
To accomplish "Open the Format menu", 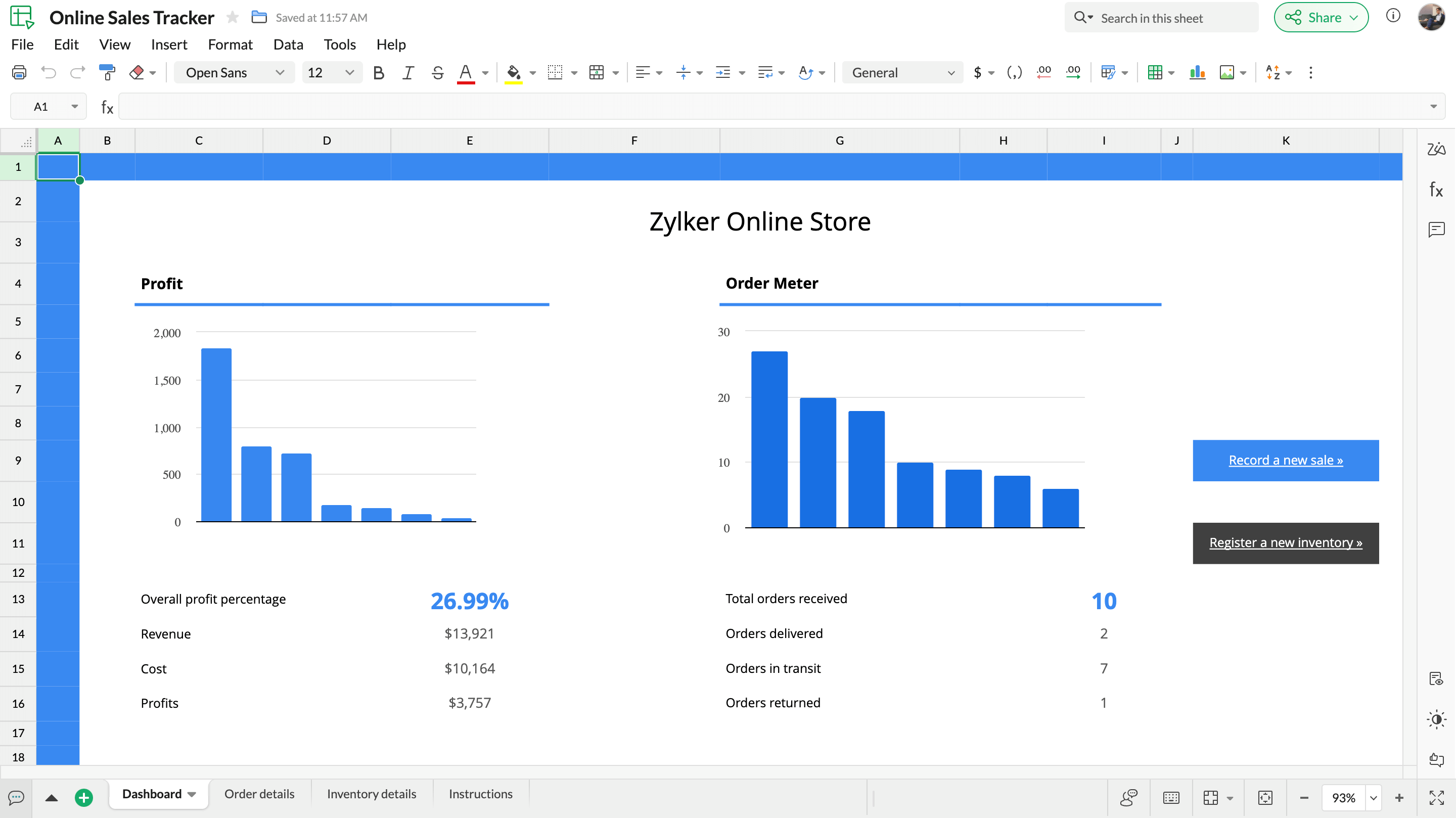I will tap(230, 44).
